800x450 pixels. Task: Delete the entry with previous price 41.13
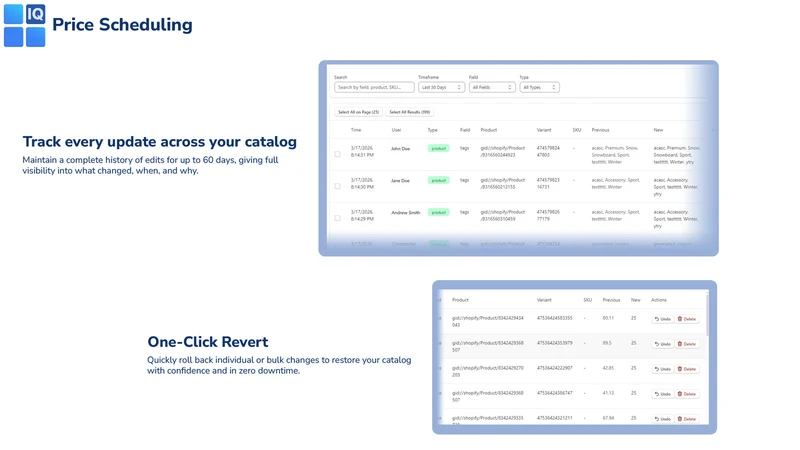[x=687, y=394]
